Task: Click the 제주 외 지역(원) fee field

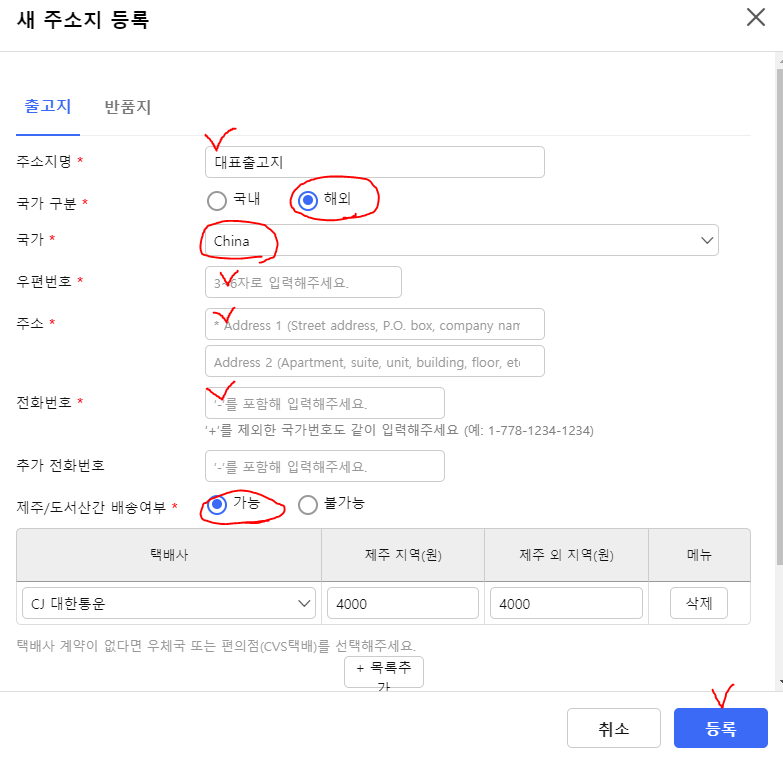Action: [566, 603]
